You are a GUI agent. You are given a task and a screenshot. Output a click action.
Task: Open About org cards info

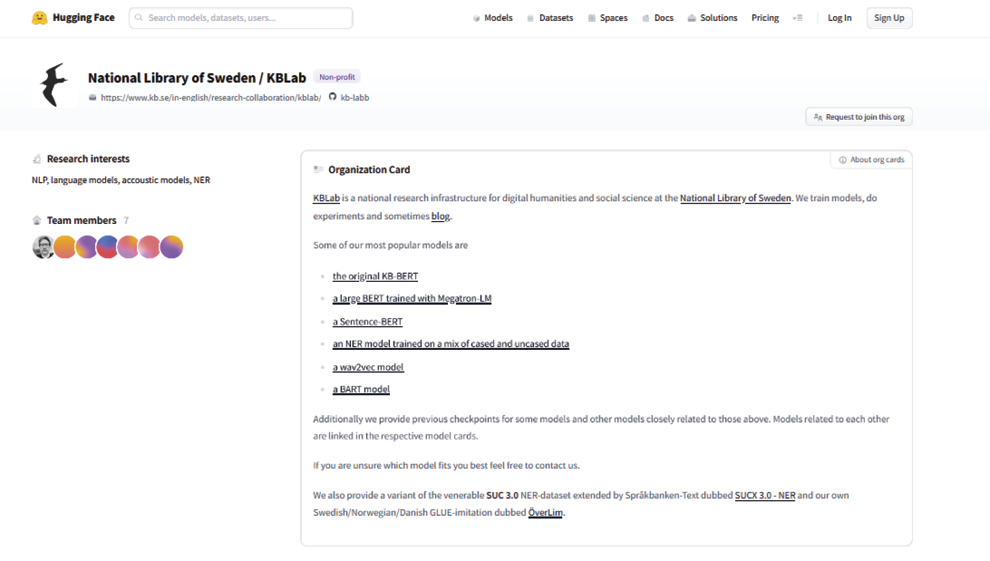click(871, 160)
